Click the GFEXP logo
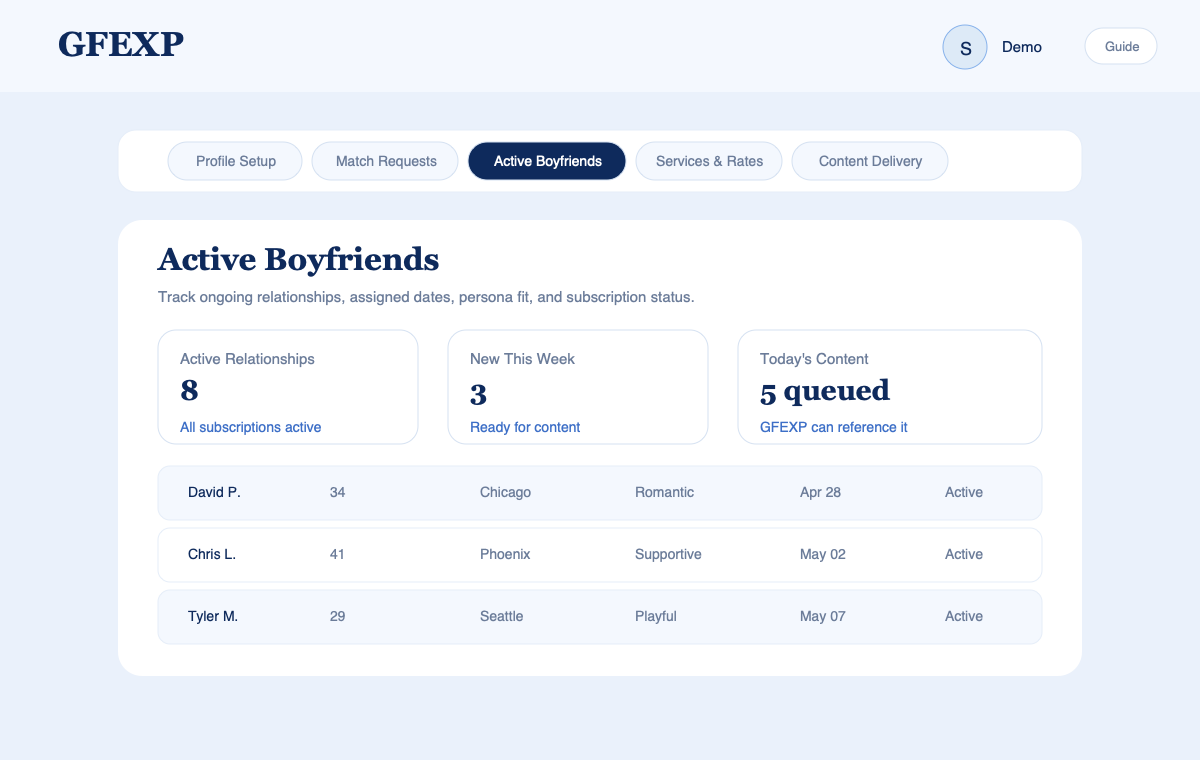The width and height of the screenshot is (1200, 760). tap(121, 44)
